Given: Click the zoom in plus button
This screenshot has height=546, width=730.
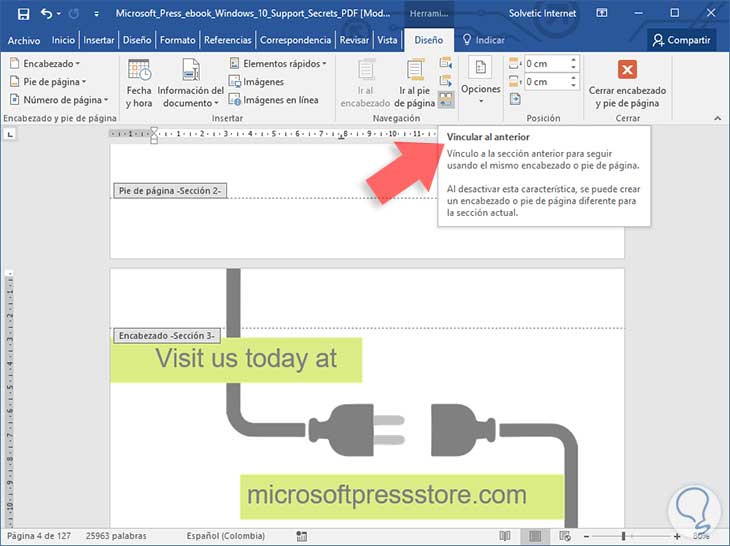Looking at the screenshot, I should click(x=677, y=537).
